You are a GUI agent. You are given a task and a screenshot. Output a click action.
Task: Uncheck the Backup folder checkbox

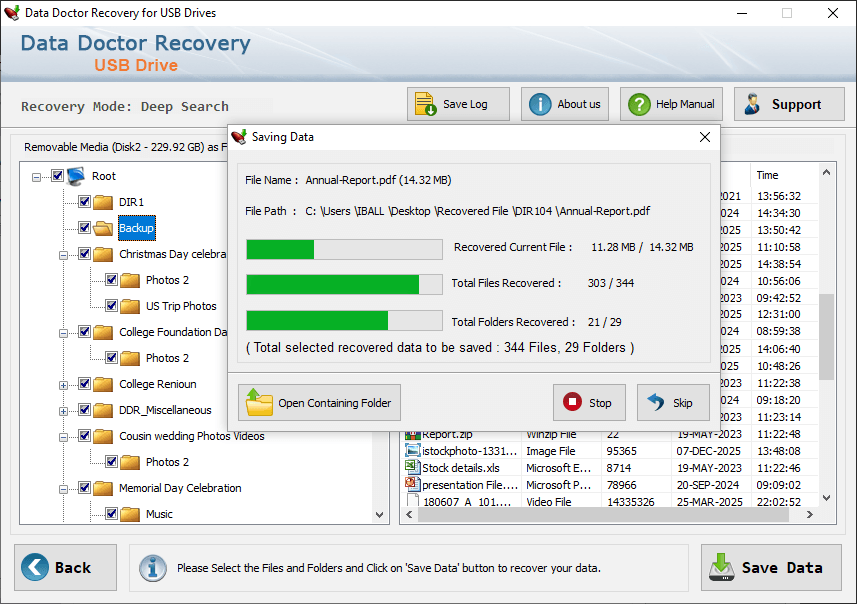tap(84, 227)
